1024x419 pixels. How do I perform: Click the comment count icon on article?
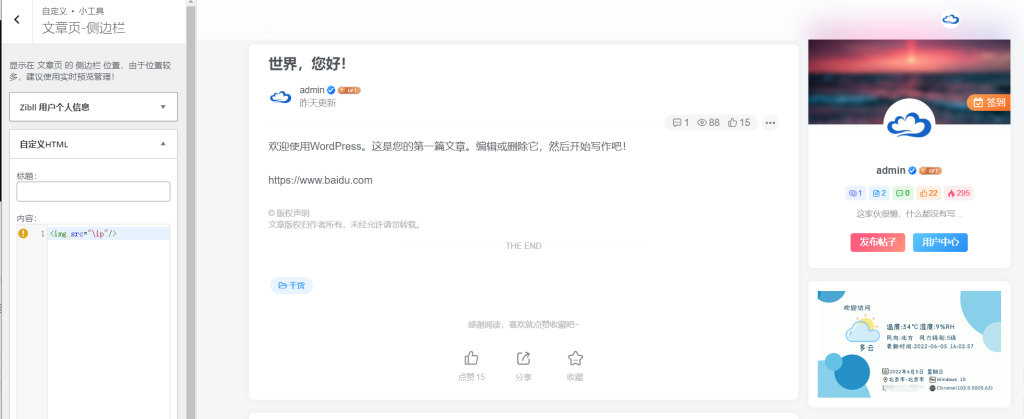pos(677,123)
